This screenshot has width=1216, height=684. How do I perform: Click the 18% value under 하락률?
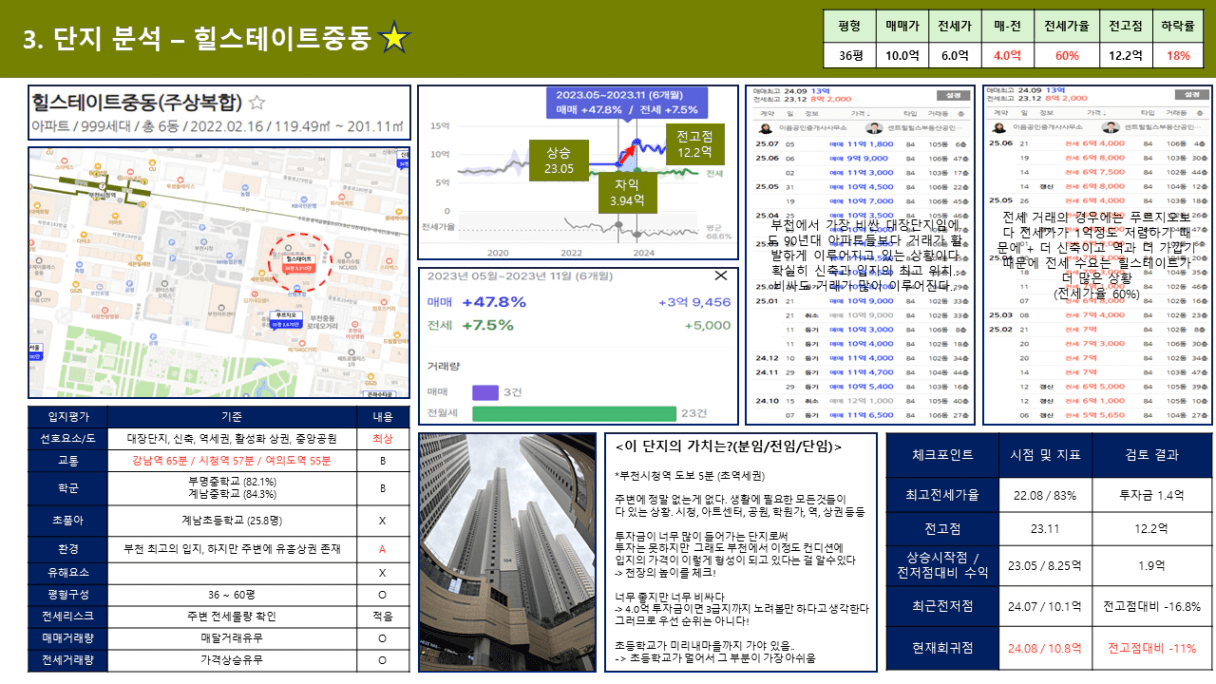[1178, 56]
